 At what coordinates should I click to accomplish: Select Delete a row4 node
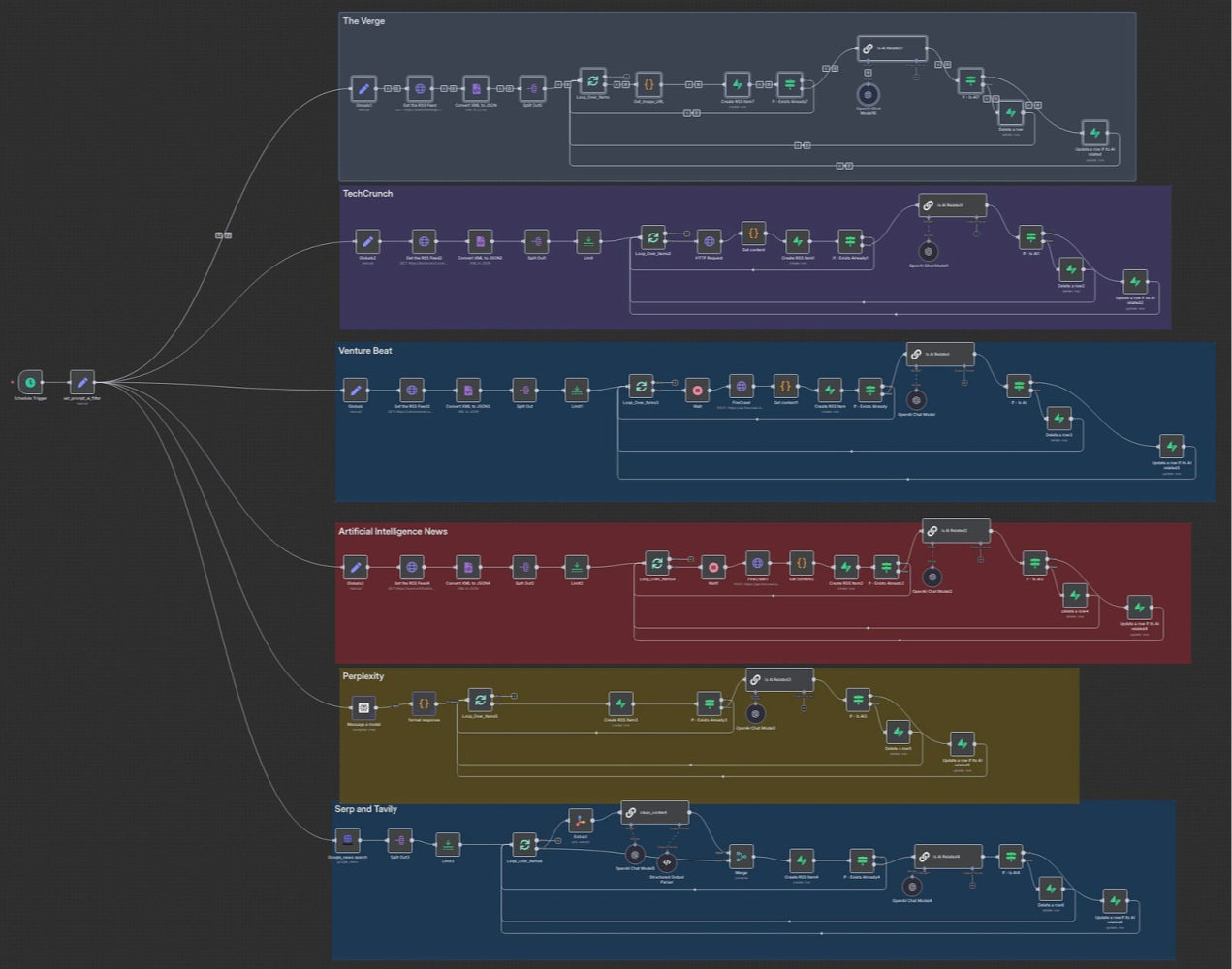pyautogui.click(x=1074, y=595)
